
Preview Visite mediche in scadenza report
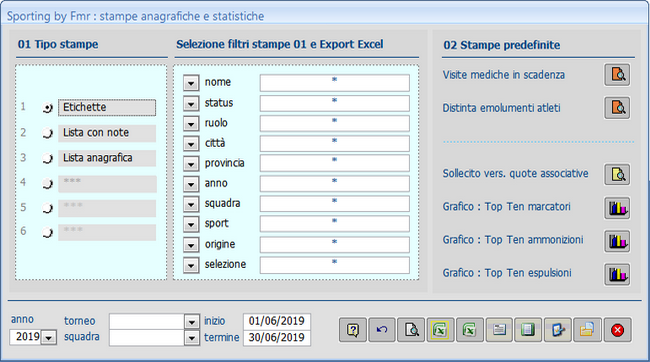pos(617,75)
